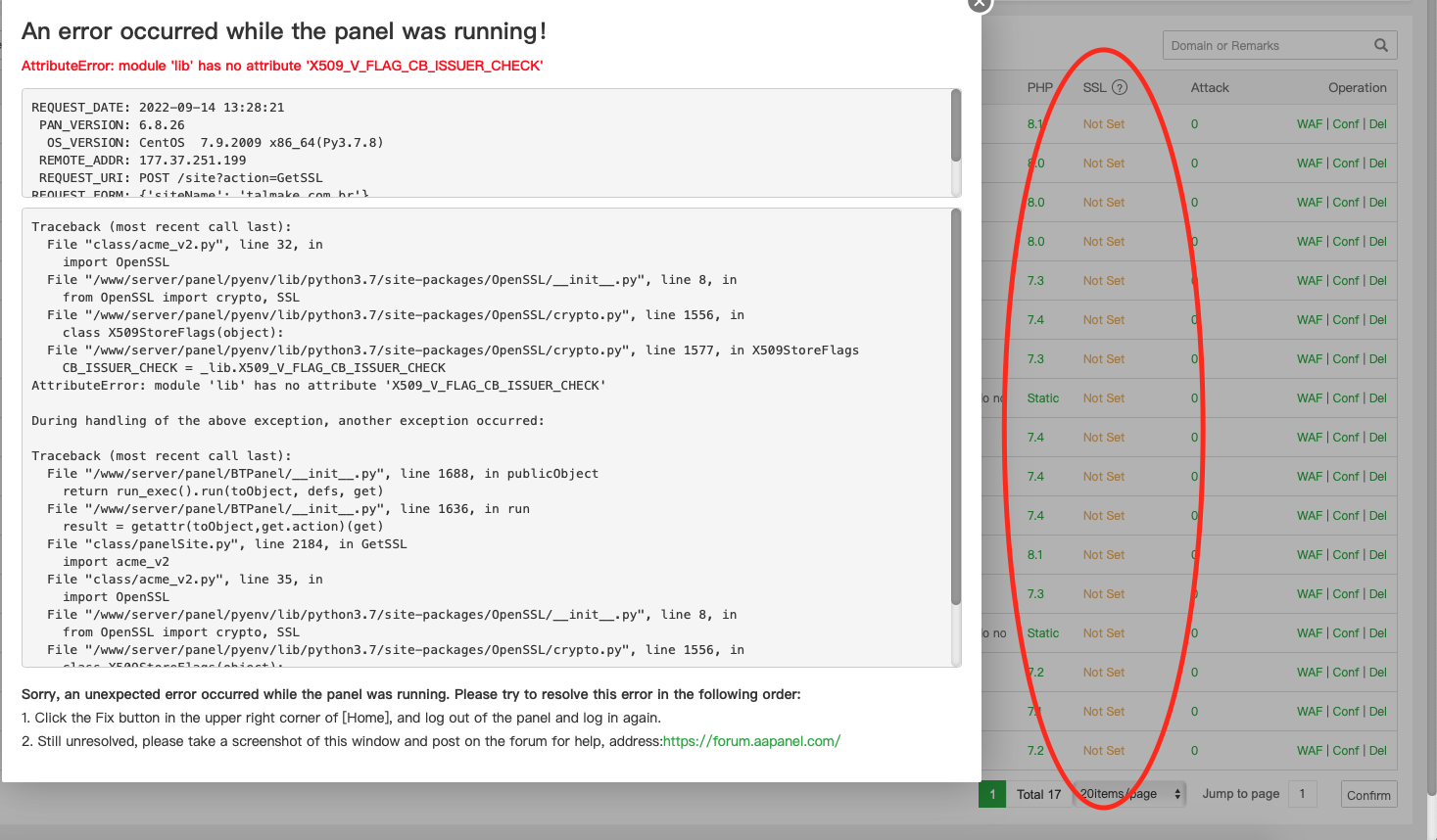Viewport: 1437px width, 840px height.
Task: Click the scrollbar of the request info box
Action: pyautogui.click(x=956, y=125)
